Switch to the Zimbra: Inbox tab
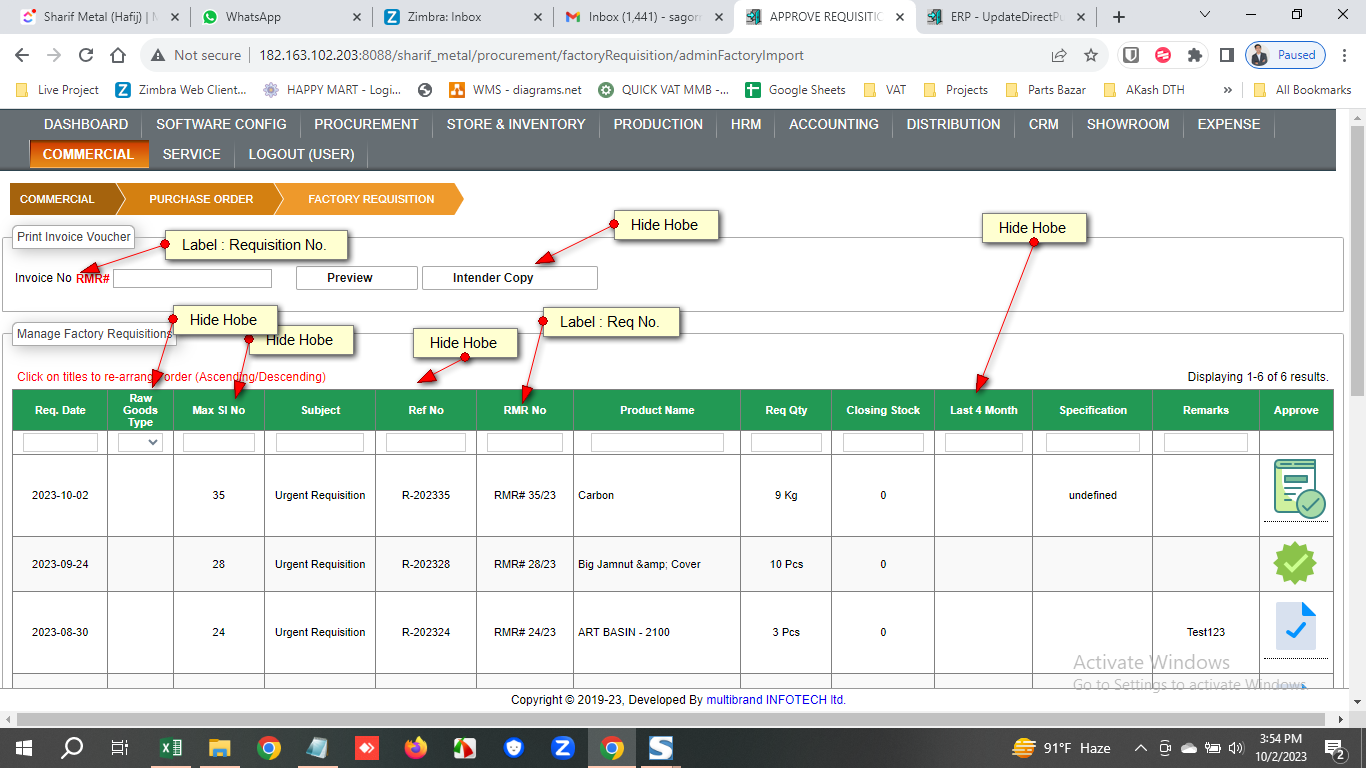 (x=460, y=17)
